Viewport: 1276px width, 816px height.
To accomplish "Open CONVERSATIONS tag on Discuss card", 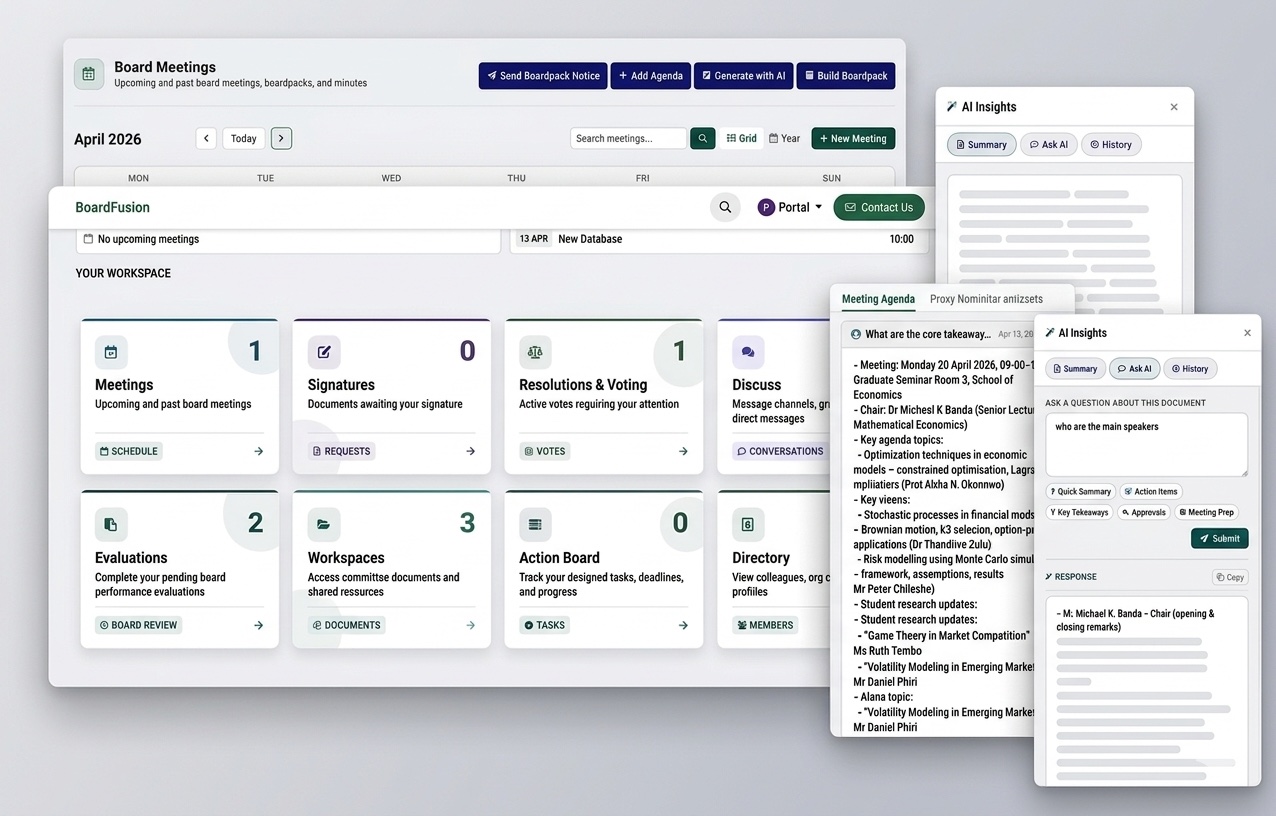I will (780, 451).
